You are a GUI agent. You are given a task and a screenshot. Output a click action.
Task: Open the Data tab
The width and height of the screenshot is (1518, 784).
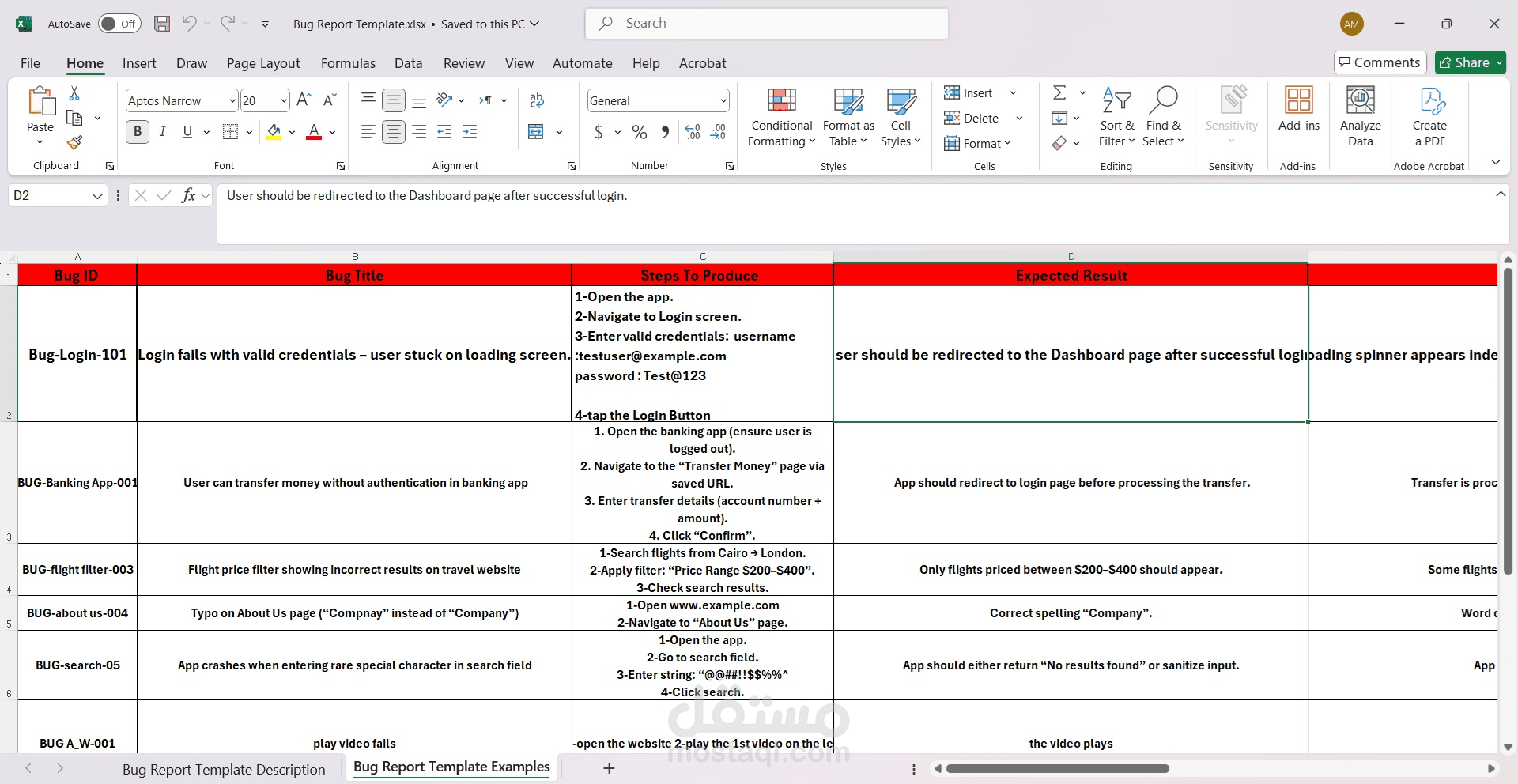coord(409,63)
